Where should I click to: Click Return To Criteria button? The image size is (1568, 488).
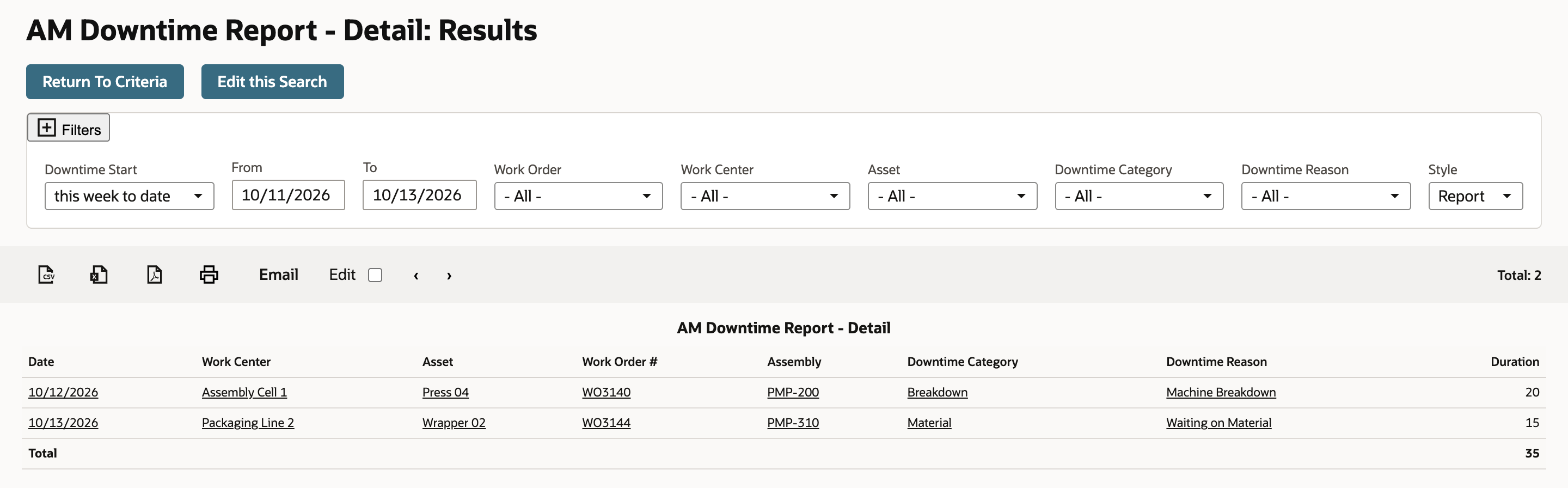click(105, 82)
